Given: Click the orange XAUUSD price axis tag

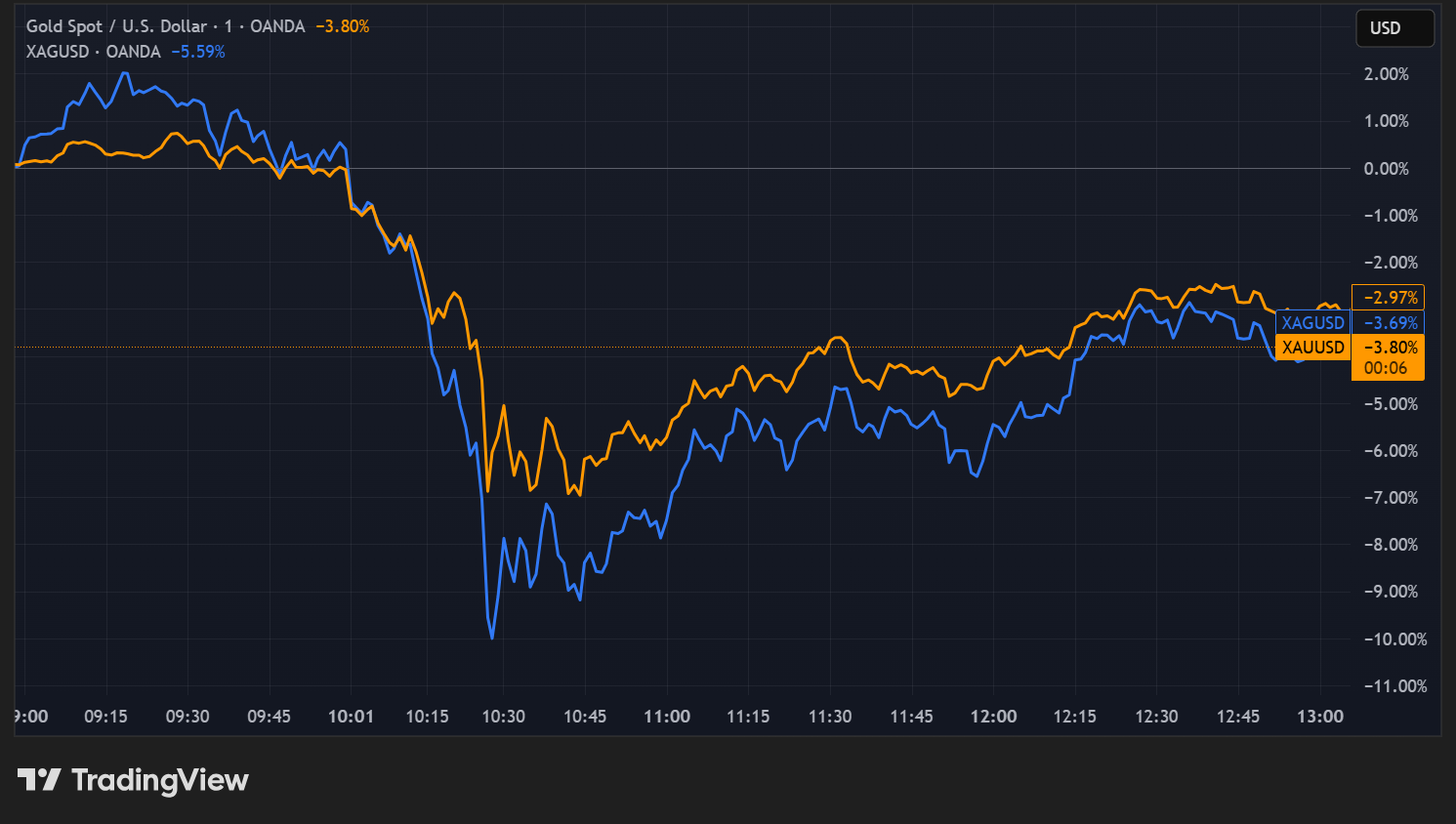Looking at the screenshot, I should [1312, 348].
